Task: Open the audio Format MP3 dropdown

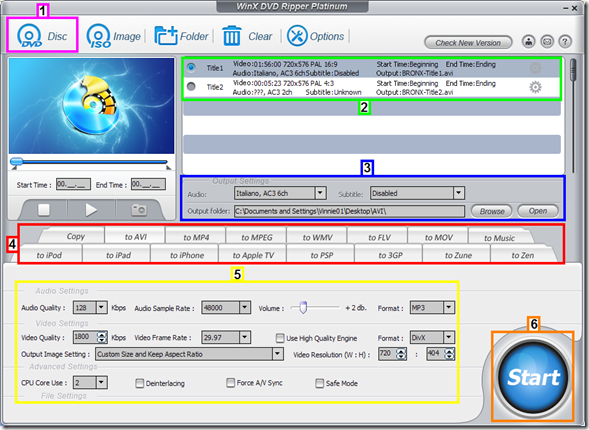Action: 449,308
